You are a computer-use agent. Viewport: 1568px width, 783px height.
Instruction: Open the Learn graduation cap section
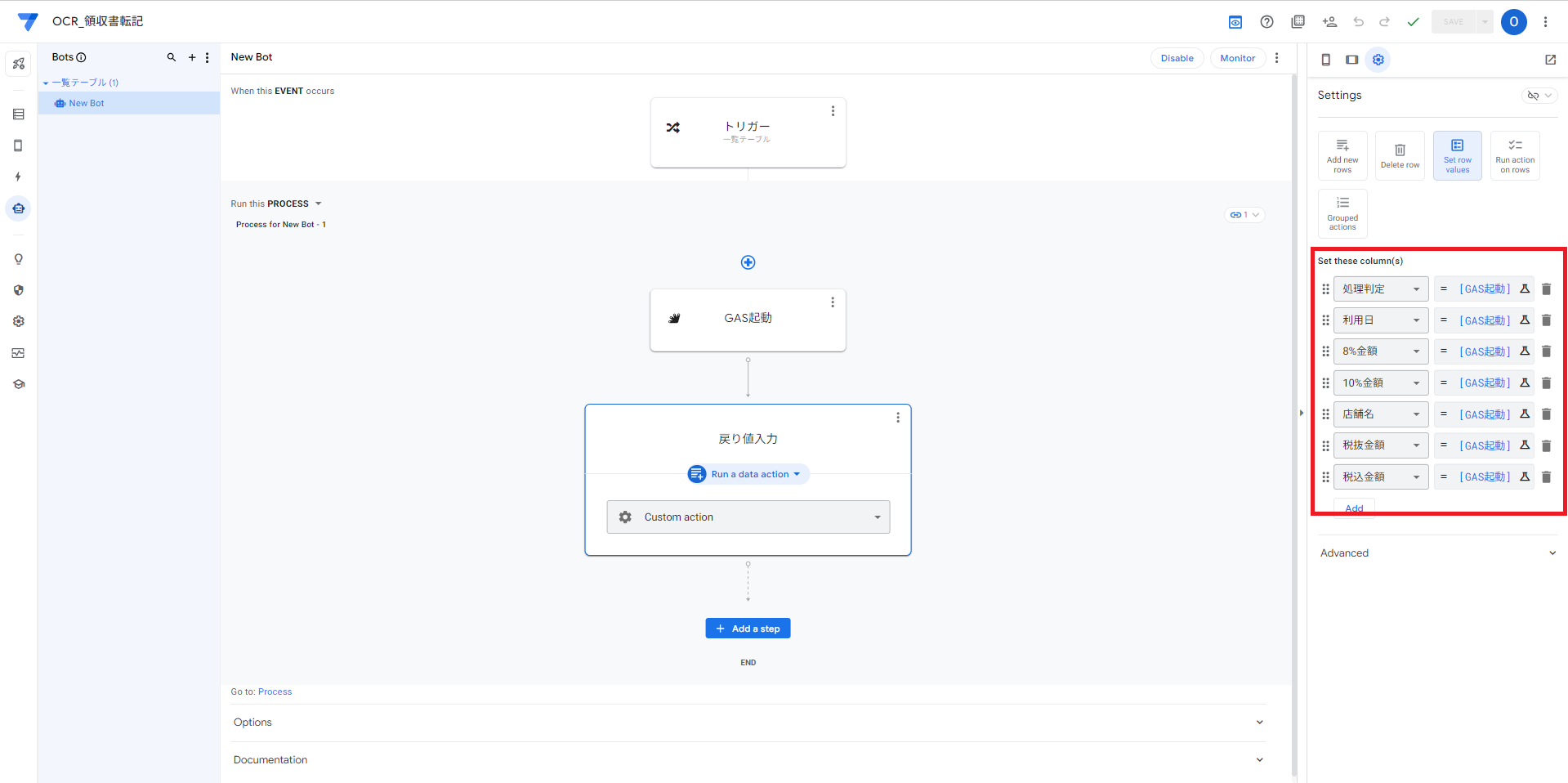coord(19,384)
